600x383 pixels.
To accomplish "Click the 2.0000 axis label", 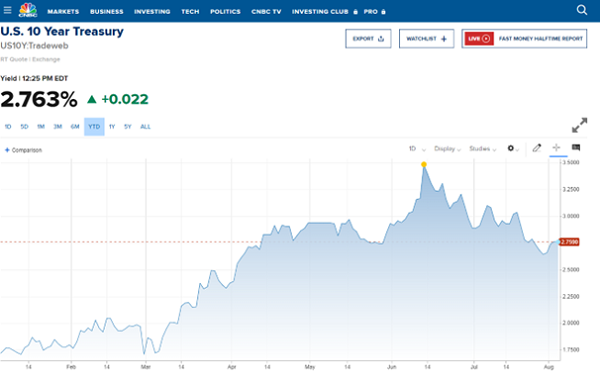I will tap(571, 323).
